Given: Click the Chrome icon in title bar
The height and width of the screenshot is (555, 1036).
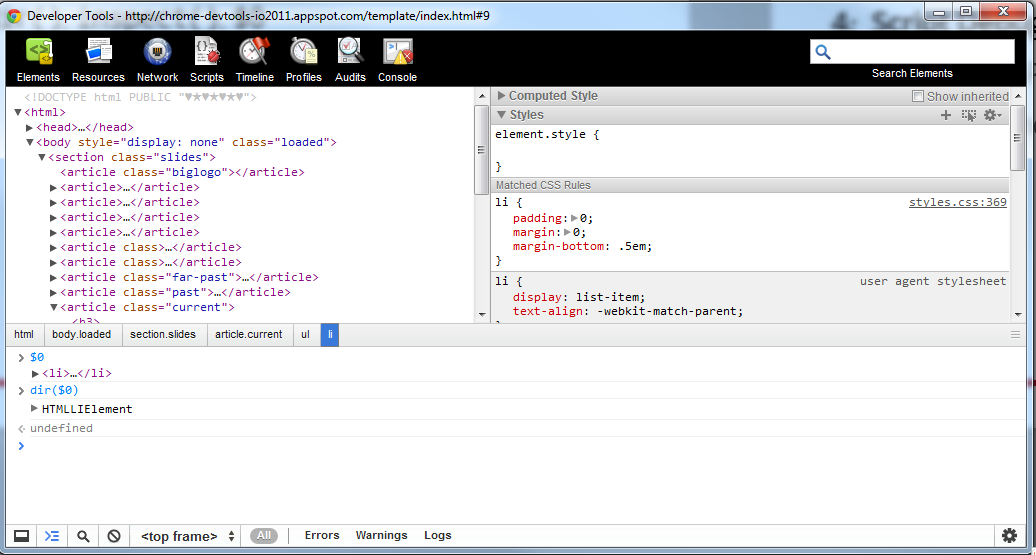Looking at the screenshot, I should tap(14, 15).
